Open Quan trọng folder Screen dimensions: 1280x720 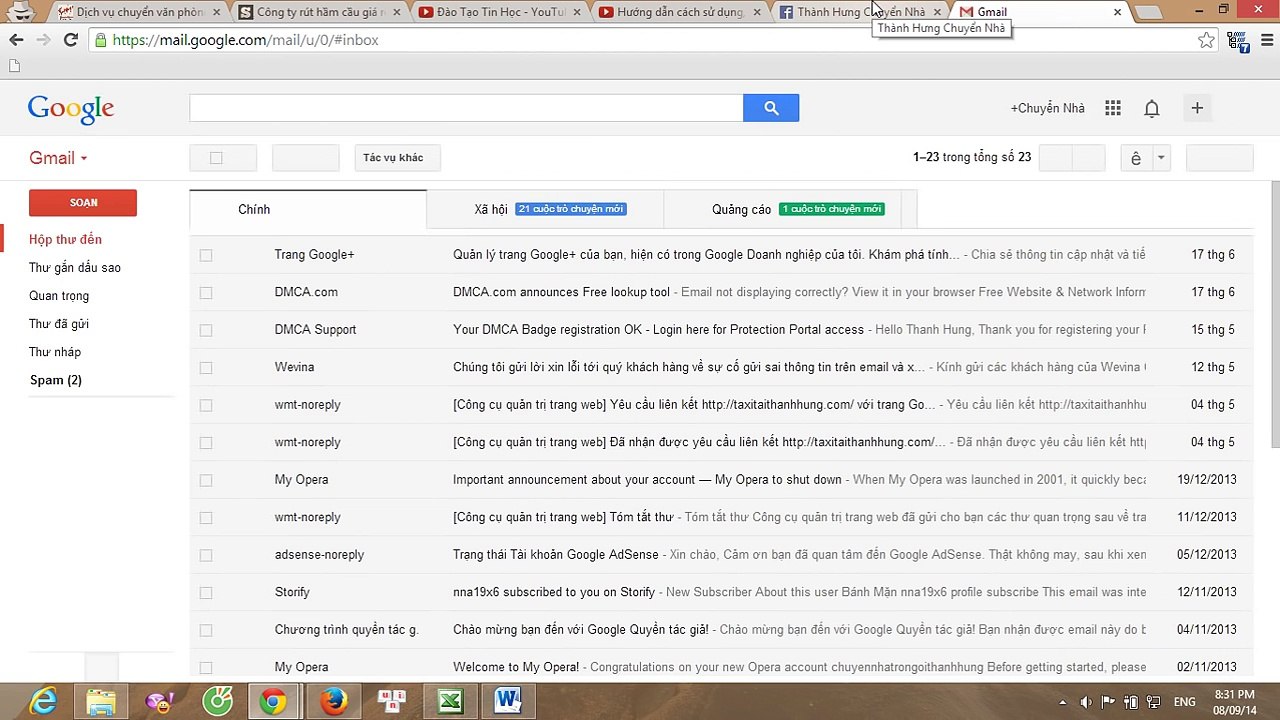(x=59, y=296)
